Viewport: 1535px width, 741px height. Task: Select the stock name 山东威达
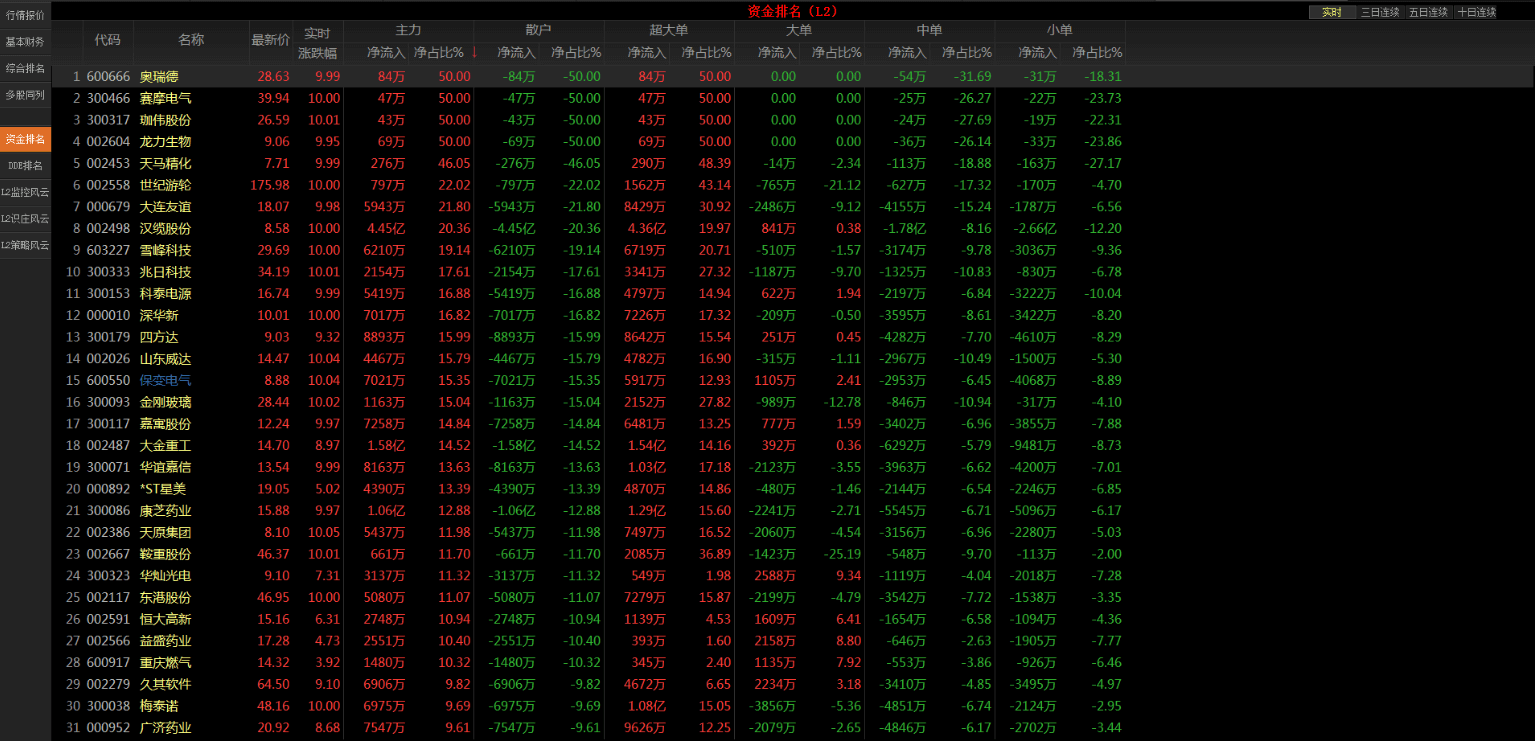click(166, 359)
